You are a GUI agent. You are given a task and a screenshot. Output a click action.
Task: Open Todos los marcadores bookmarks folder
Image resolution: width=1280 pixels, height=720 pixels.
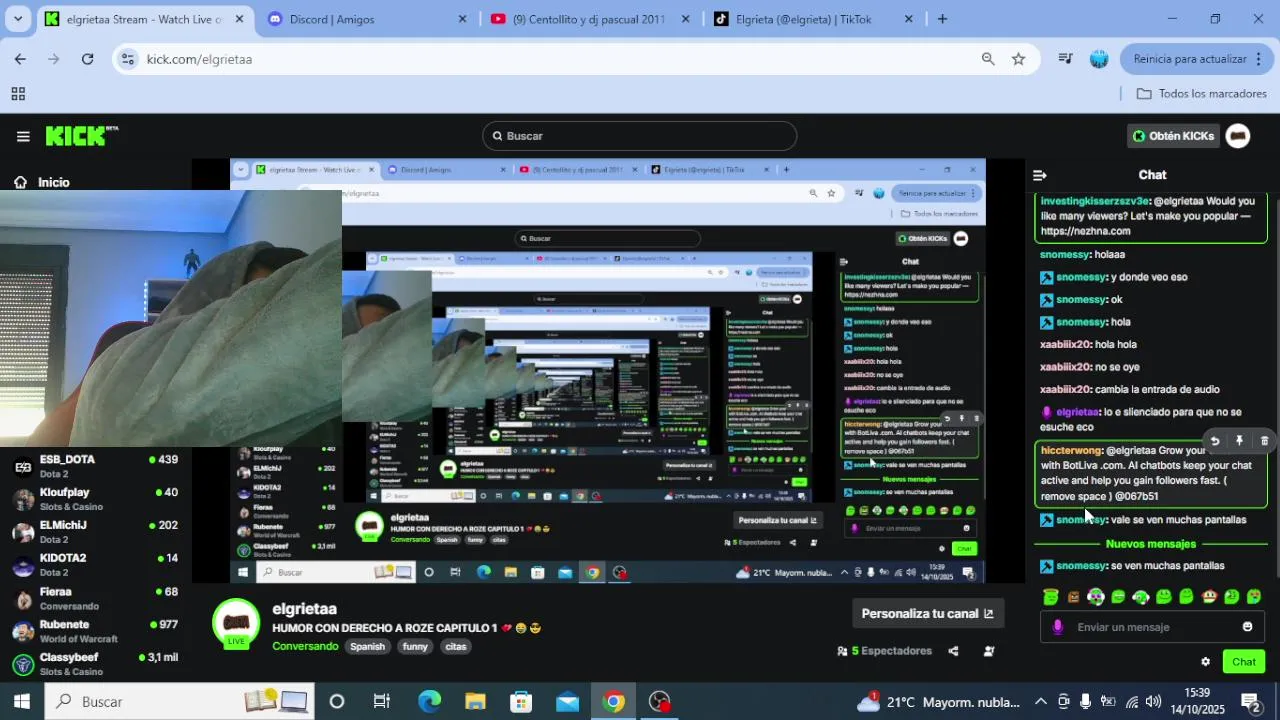pos(1202,94)
